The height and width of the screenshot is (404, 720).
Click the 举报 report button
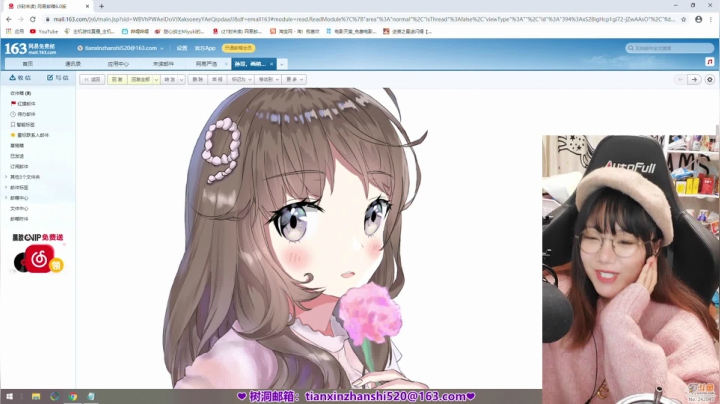[217, 79]
